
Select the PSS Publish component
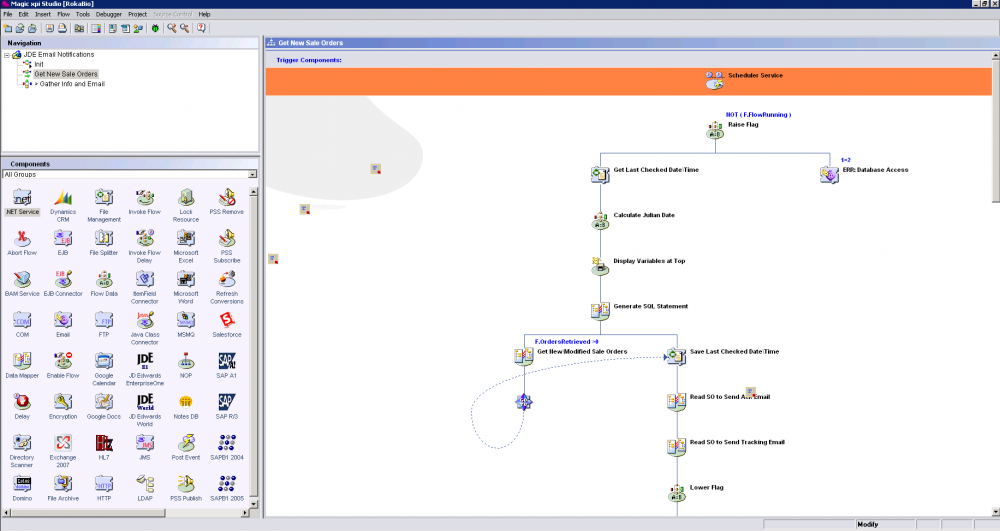(186, 488)
